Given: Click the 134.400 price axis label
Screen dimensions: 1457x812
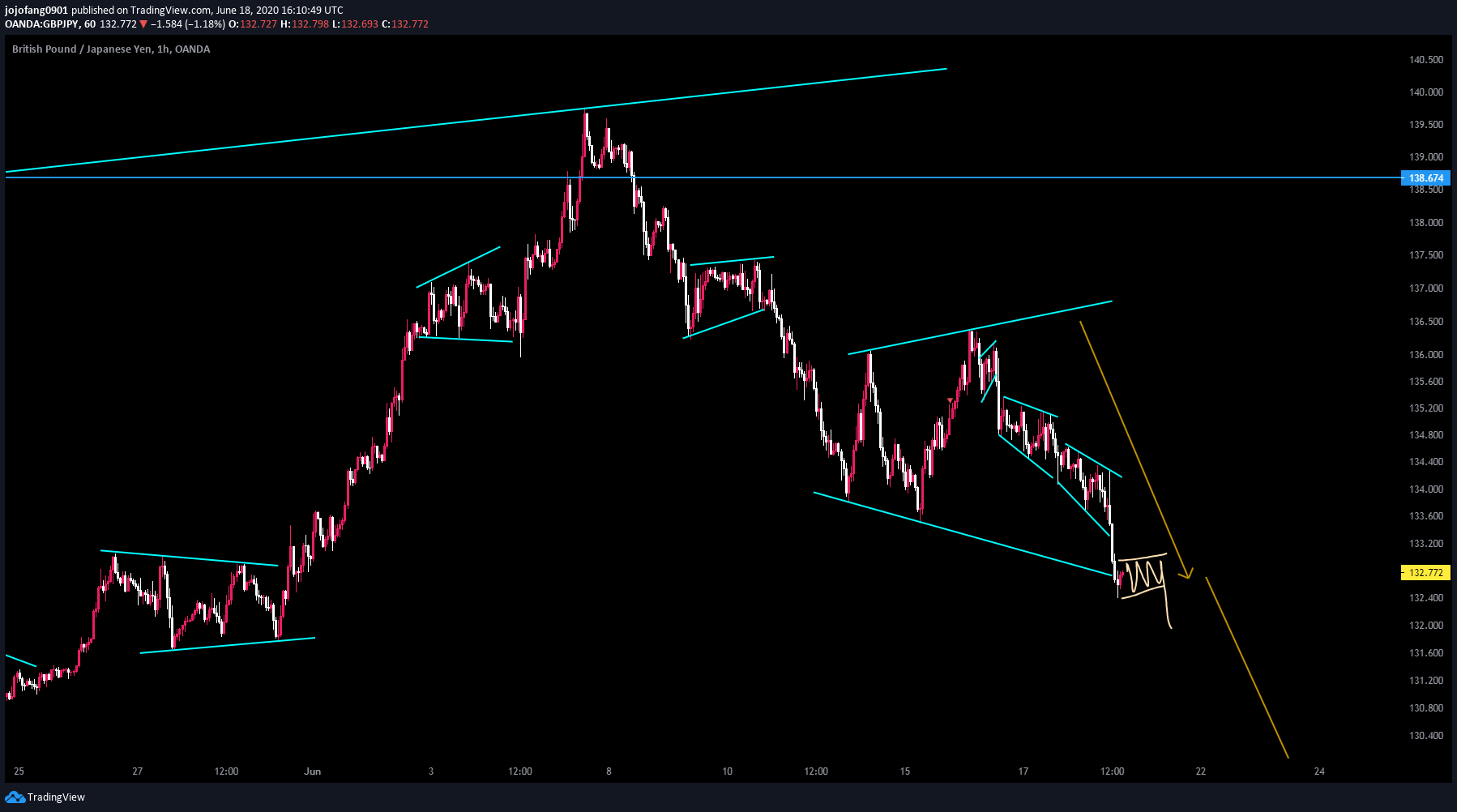Looking at the screenshot, I should coord(1426,462).
